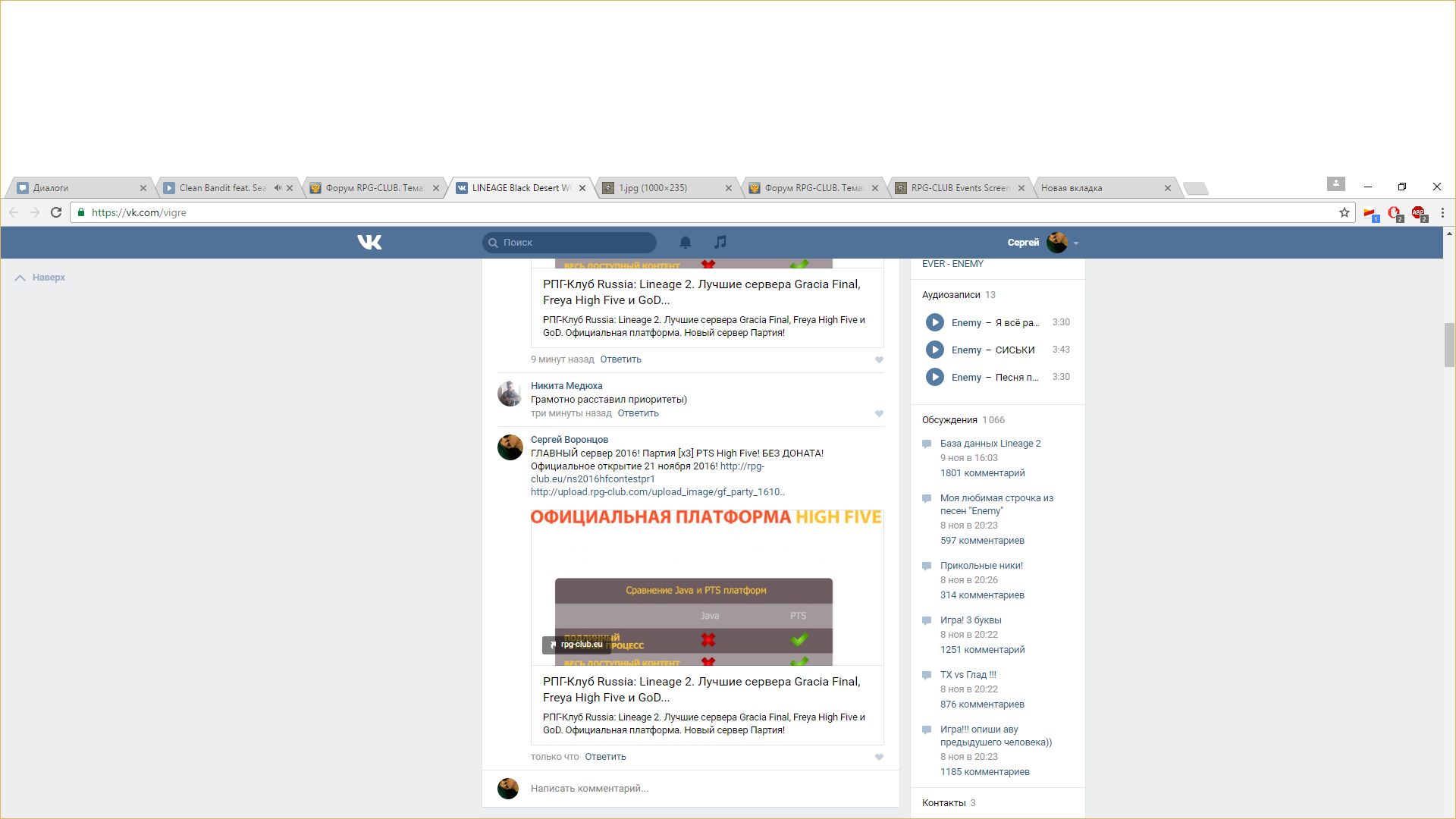Open the notifications bell icon
Screen dimensions: 1456x819
click(685, 242)
